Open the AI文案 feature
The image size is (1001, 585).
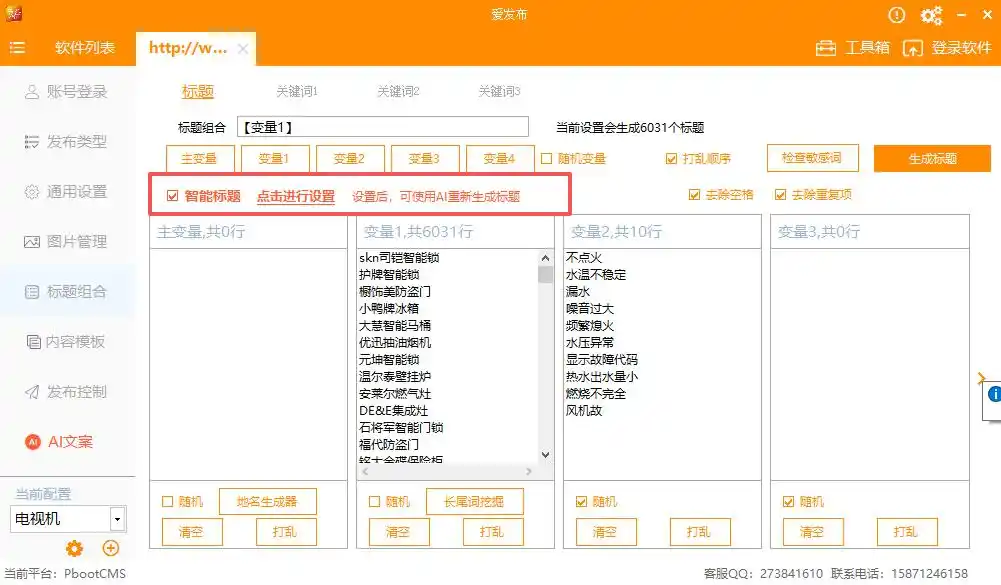click(x=67, y=442)
